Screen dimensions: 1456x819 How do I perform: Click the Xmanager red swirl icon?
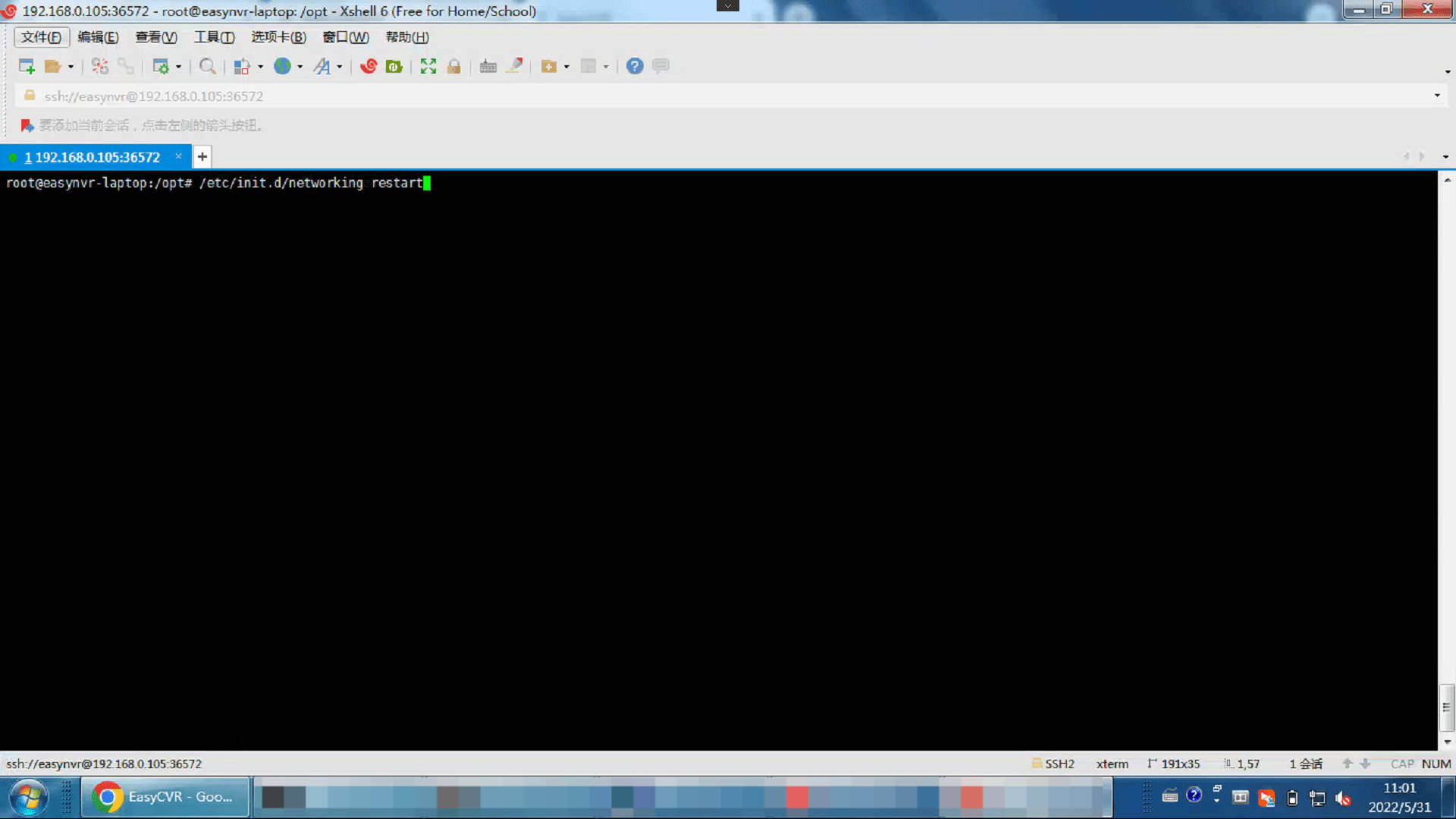[x=369, y=67]
